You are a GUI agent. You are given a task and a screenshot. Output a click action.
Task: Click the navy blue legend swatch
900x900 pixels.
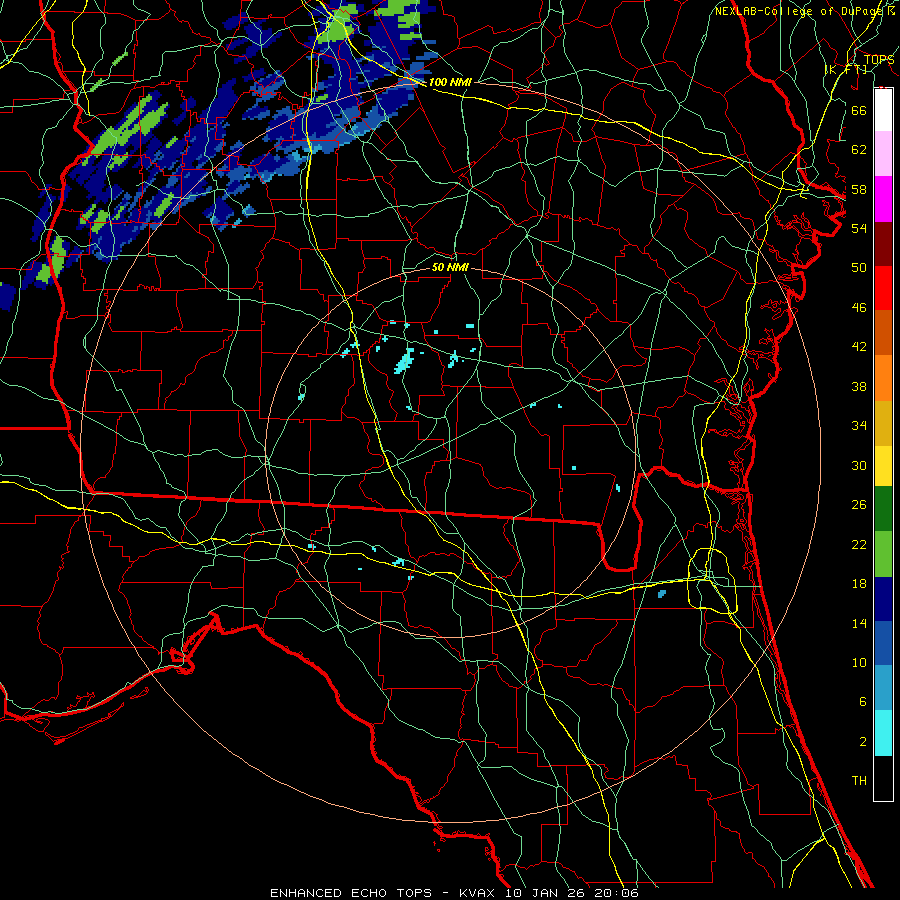click(x=883, y=599)
